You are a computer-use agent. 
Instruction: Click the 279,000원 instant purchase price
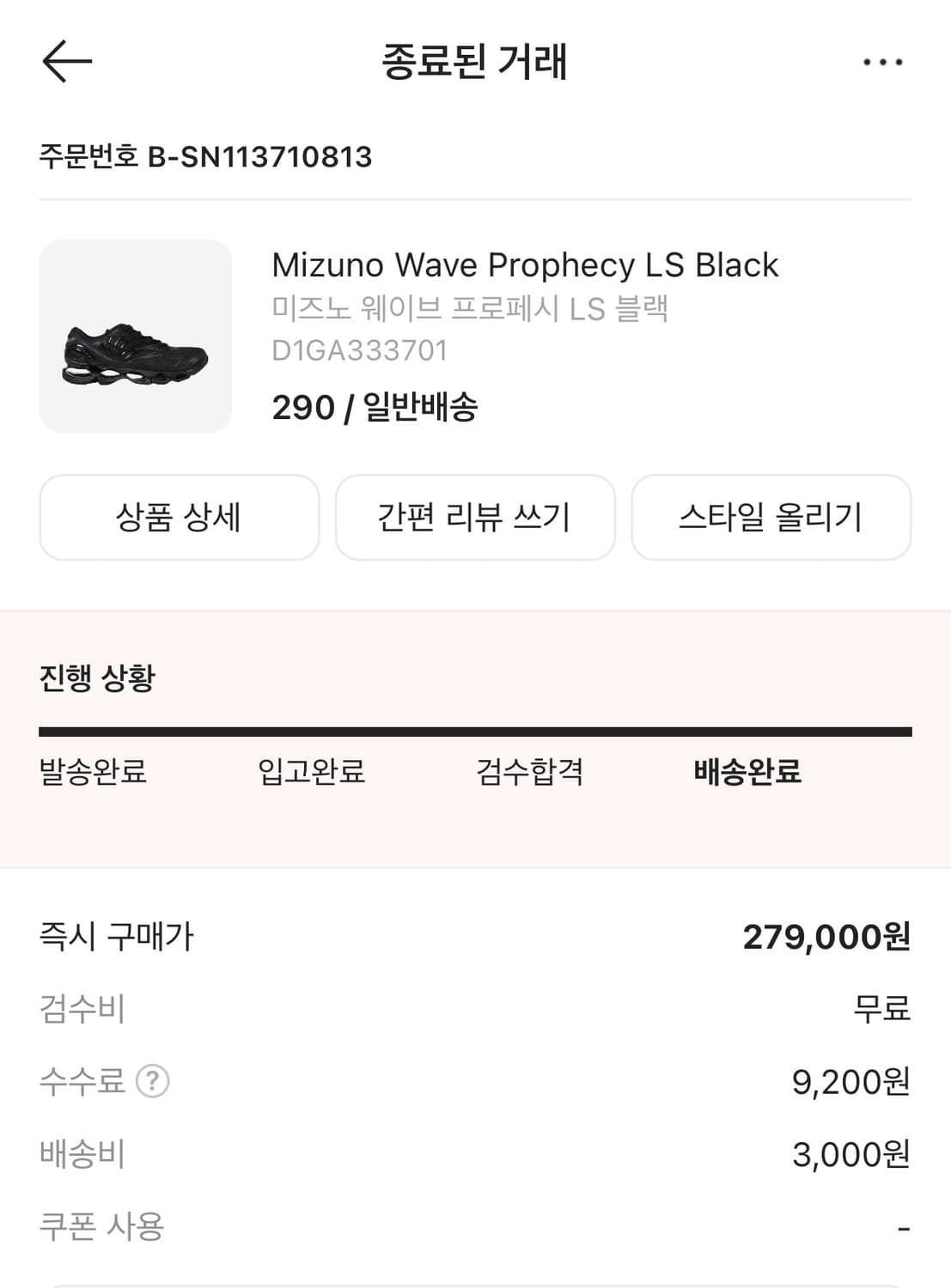(826, 937)
